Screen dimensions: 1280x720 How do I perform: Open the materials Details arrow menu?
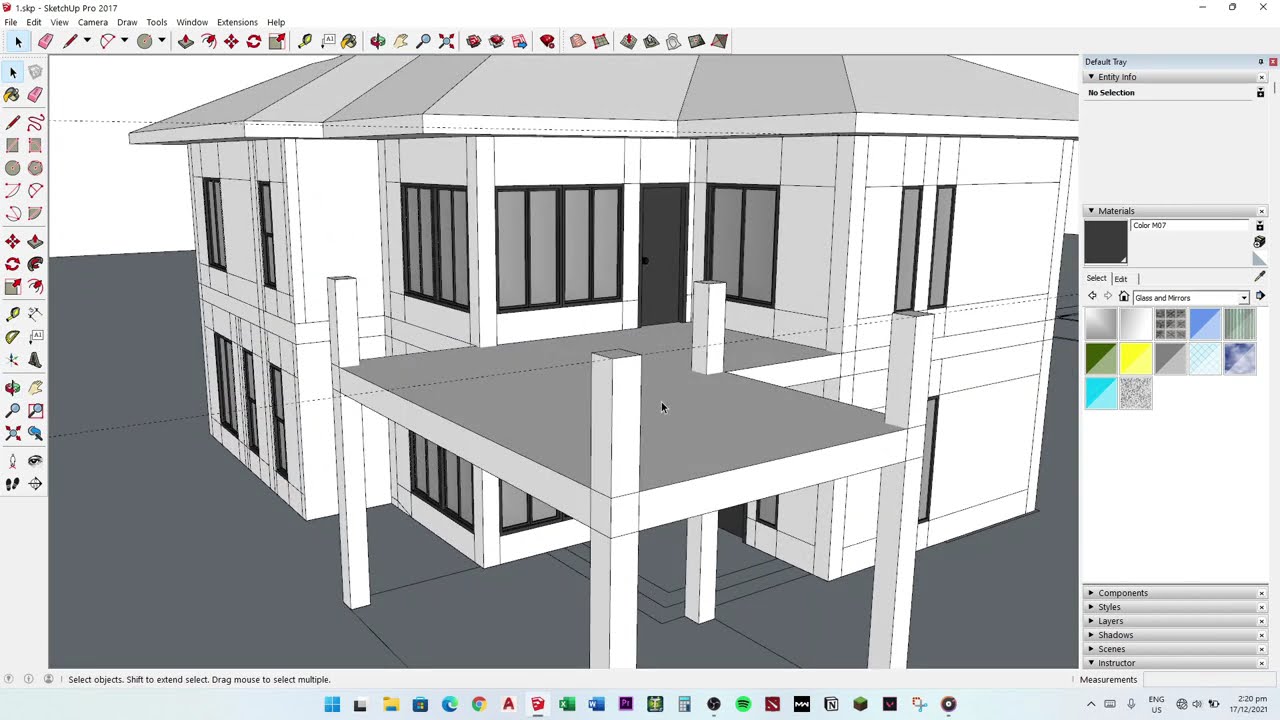1260,297
